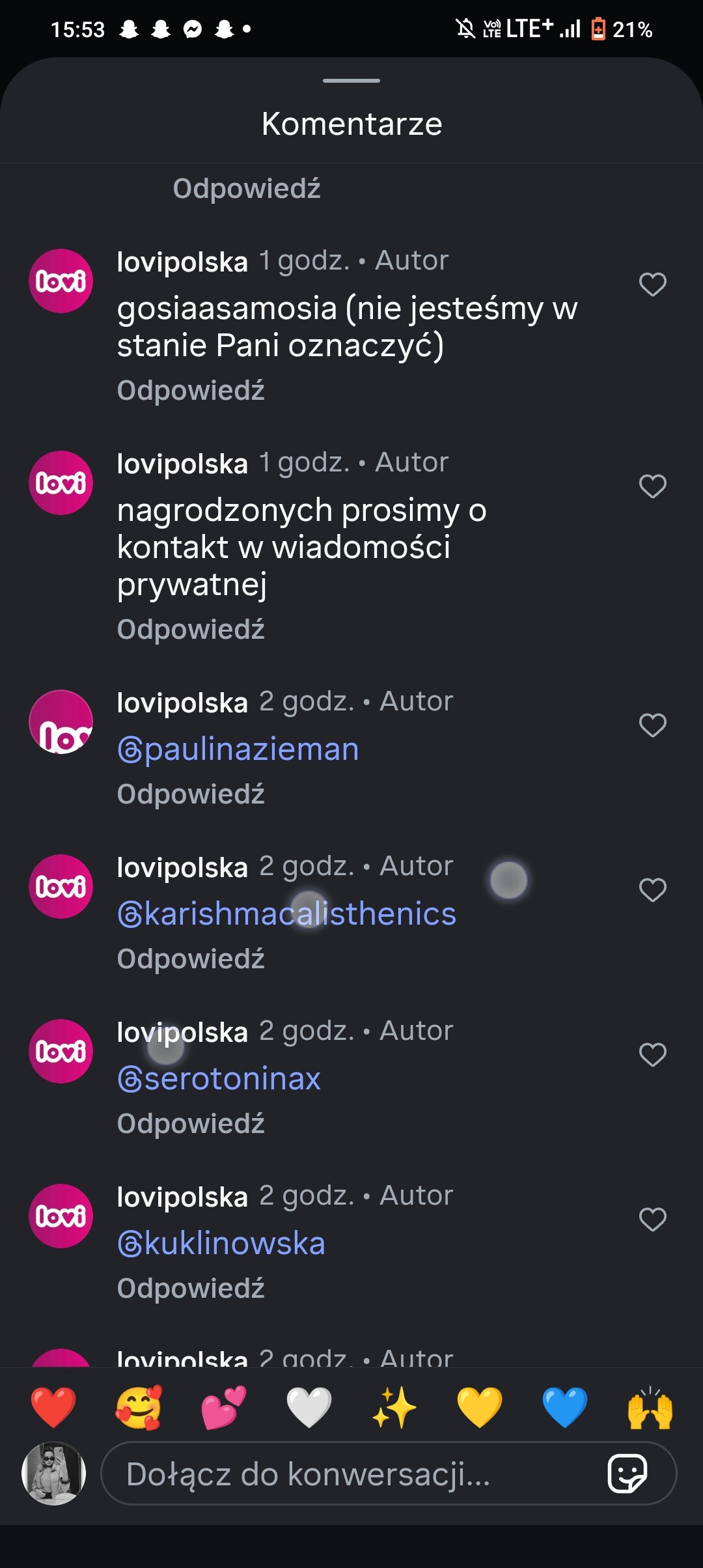Tap heart beside @serotoninax comment

(x=652, y=1055)
